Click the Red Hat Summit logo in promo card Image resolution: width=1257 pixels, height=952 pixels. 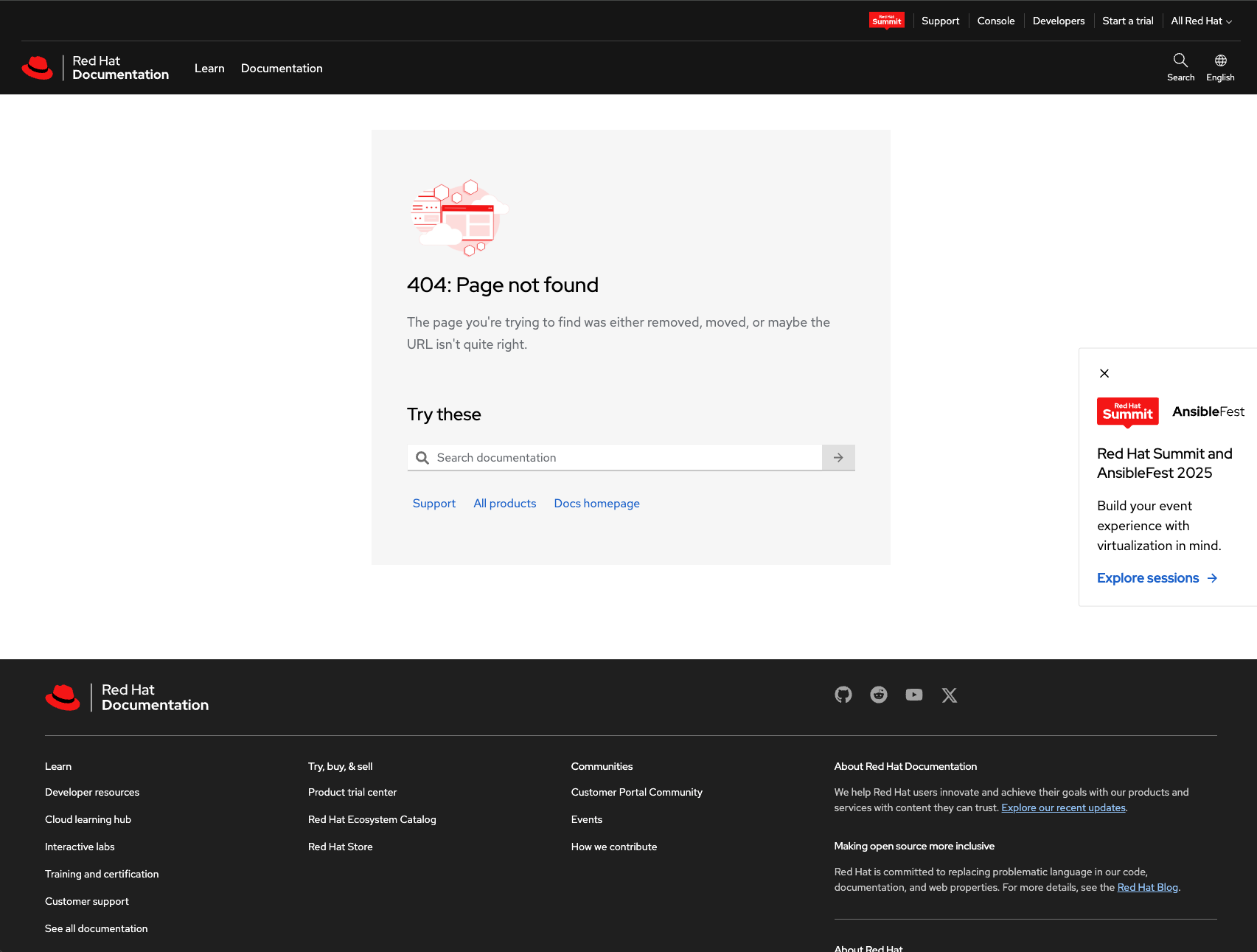1128,412
